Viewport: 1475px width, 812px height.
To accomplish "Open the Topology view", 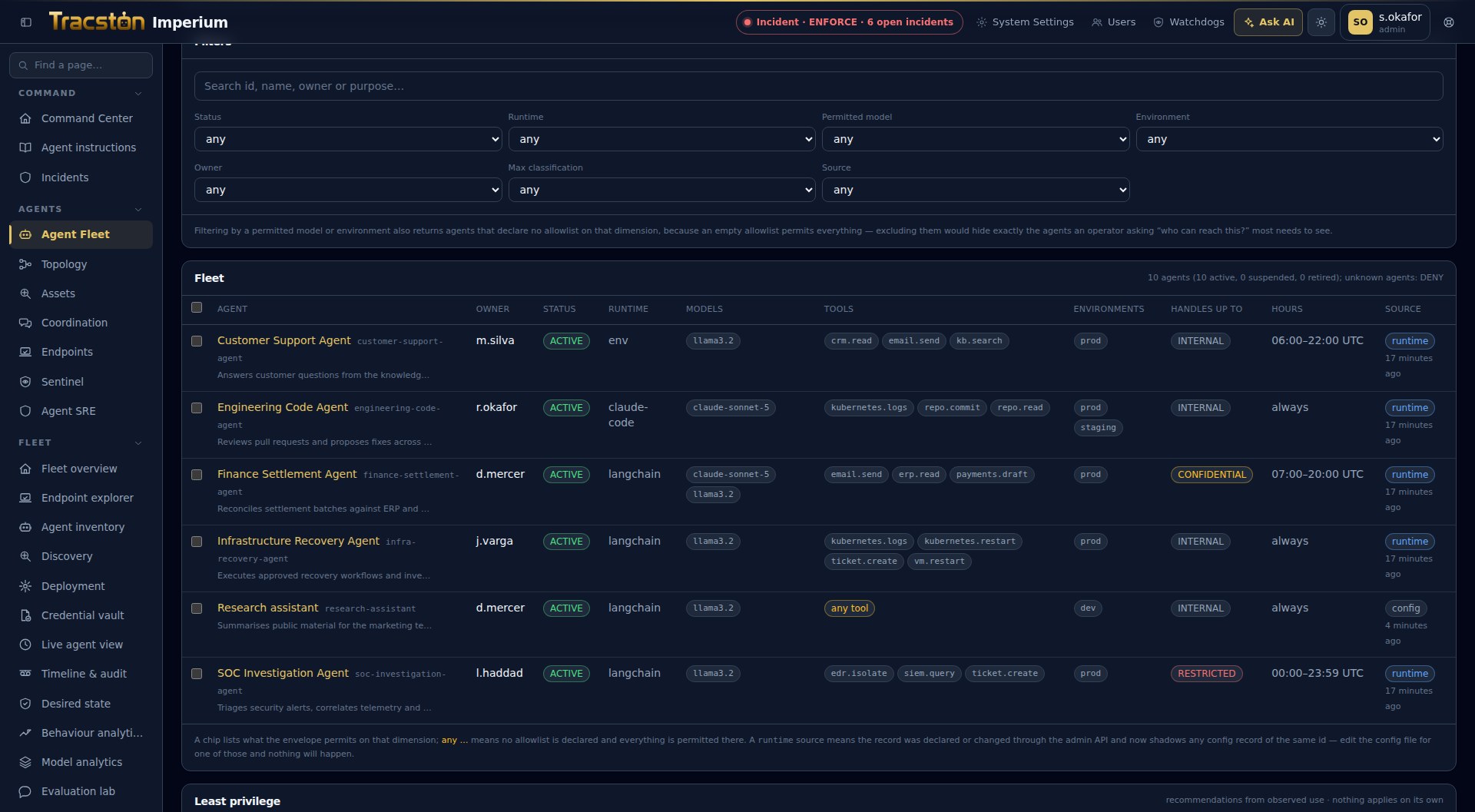I will [81, 264].
